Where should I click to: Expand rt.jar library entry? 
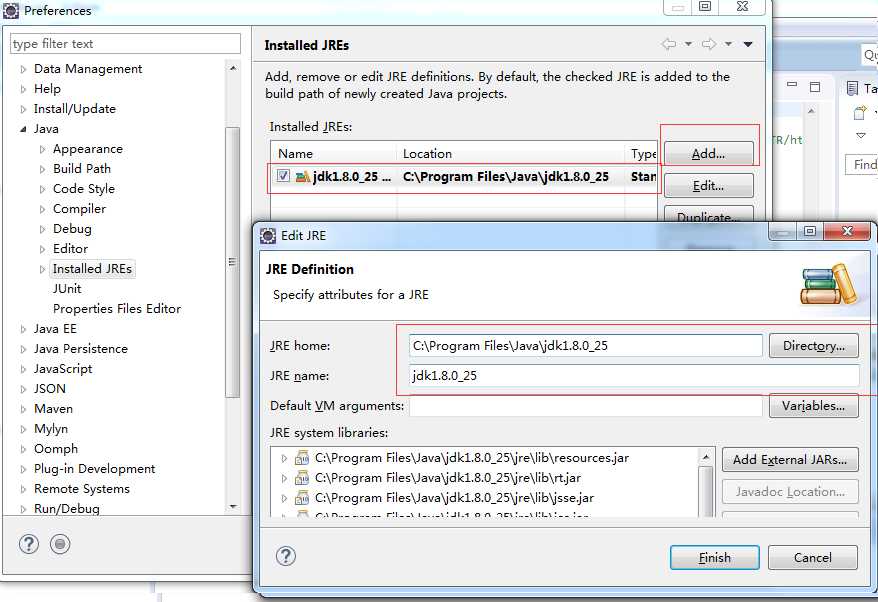[284, 478]
